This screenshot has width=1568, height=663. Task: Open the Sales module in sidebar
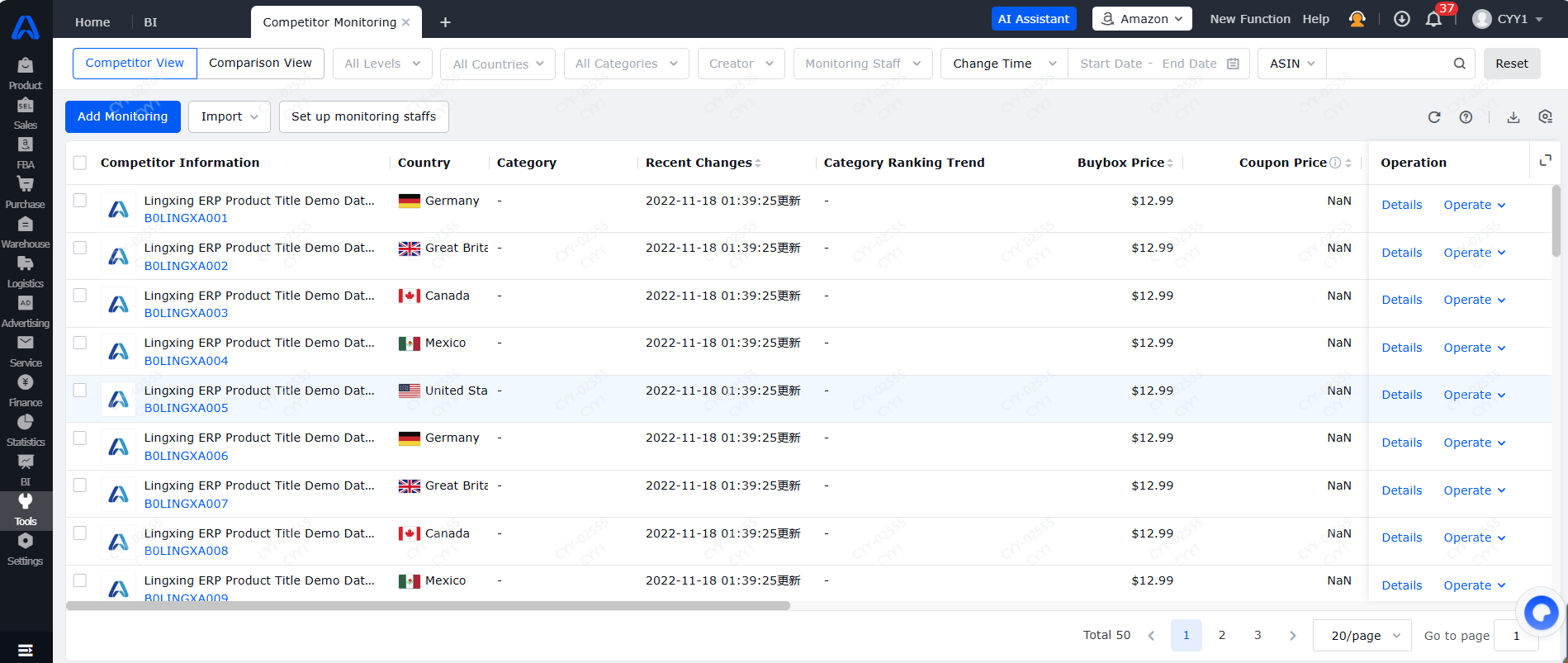pyautogui.click(x=26, y=114)
